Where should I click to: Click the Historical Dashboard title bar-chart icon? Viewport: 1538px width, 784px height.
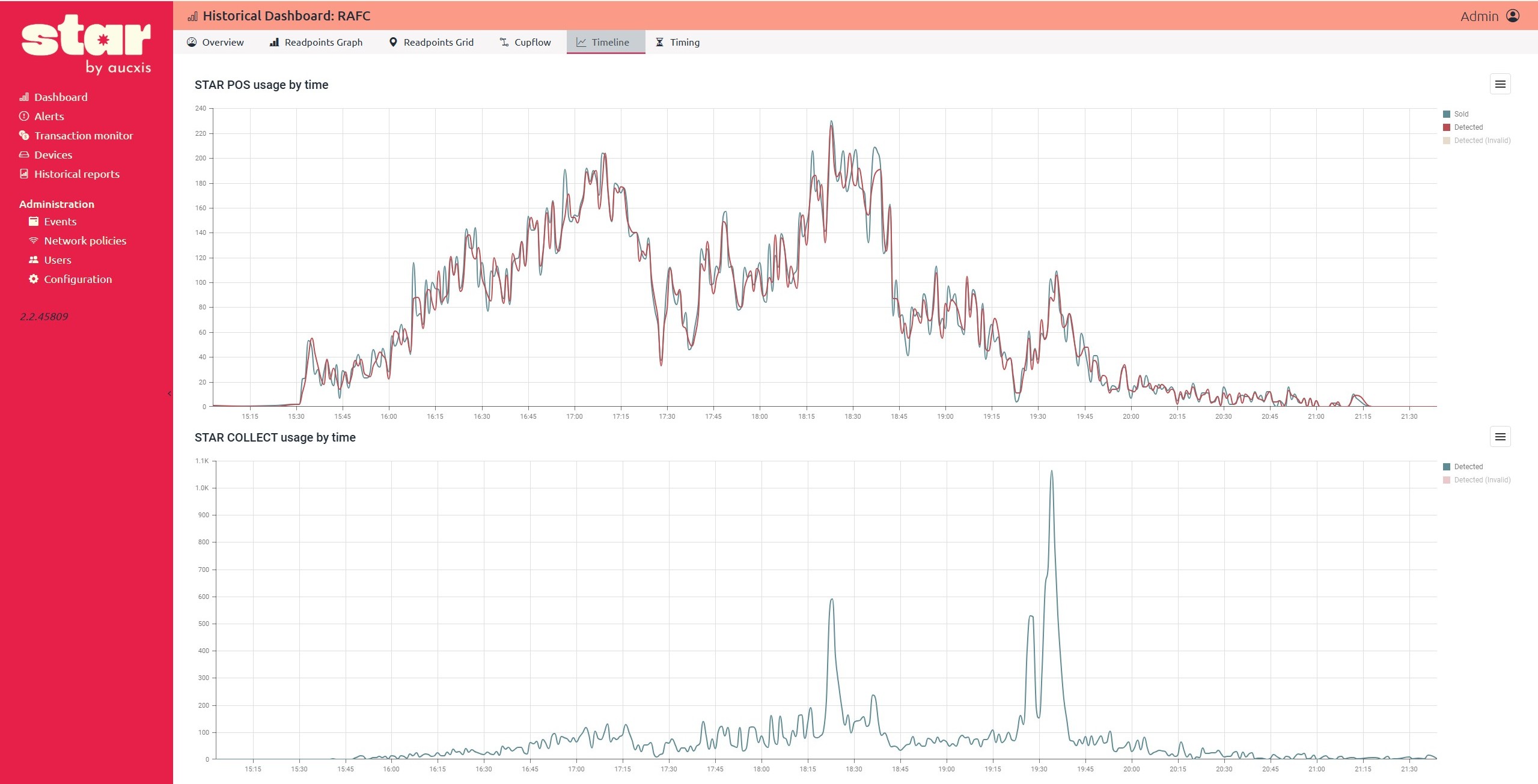192,16
